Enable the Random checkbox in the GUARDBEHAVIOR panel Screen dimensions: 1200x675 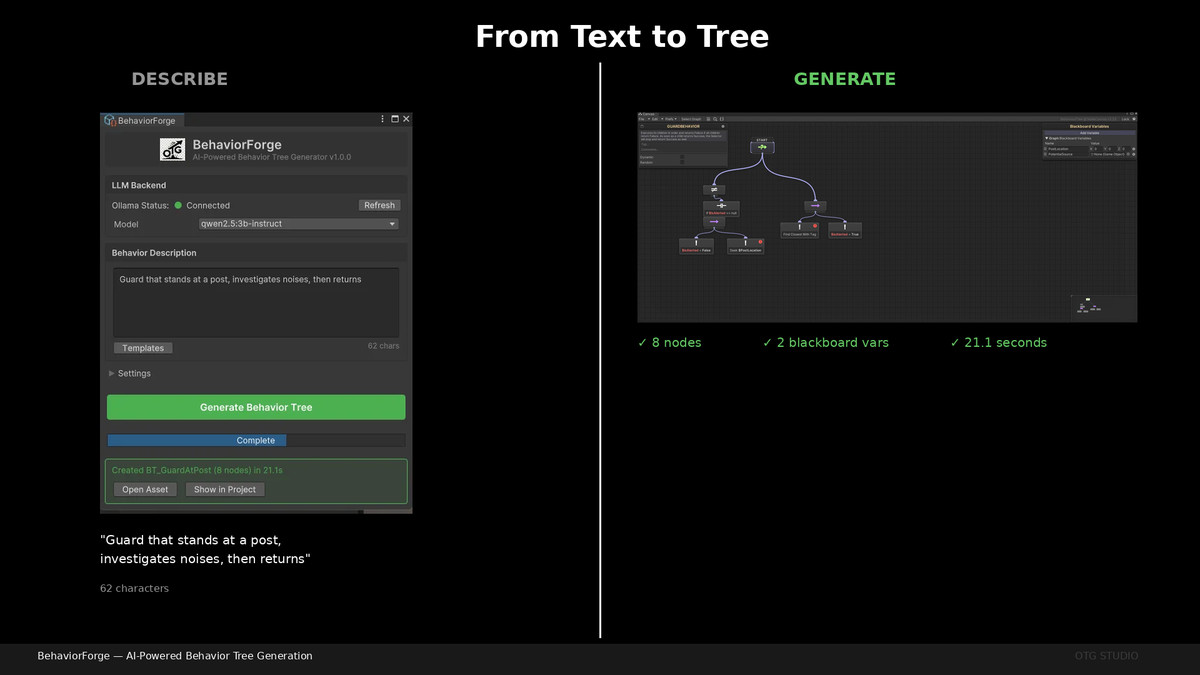(x=682, y=162)
